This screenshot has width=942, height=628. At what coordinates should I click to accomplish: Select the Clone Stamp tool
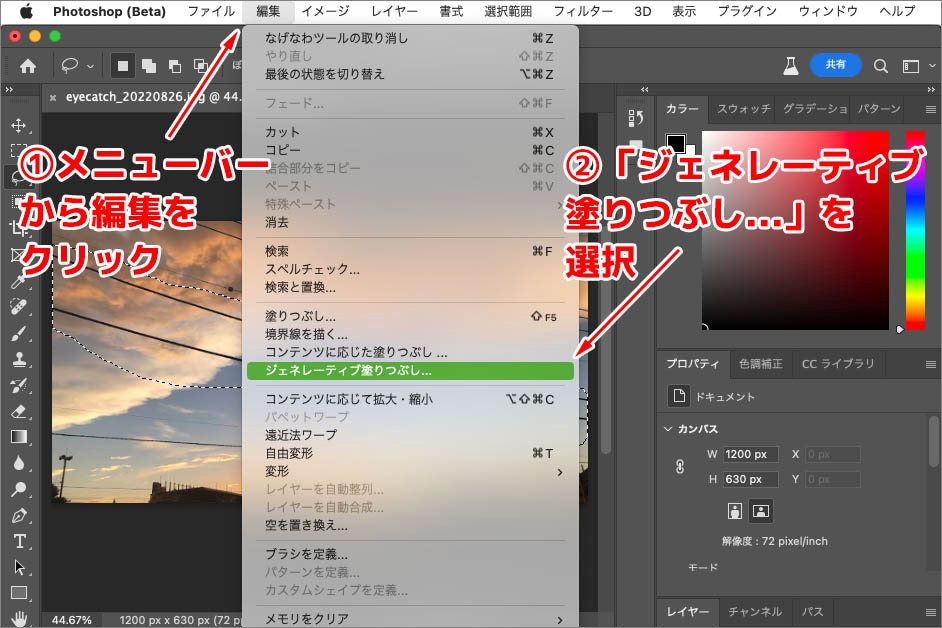(18, 359)
